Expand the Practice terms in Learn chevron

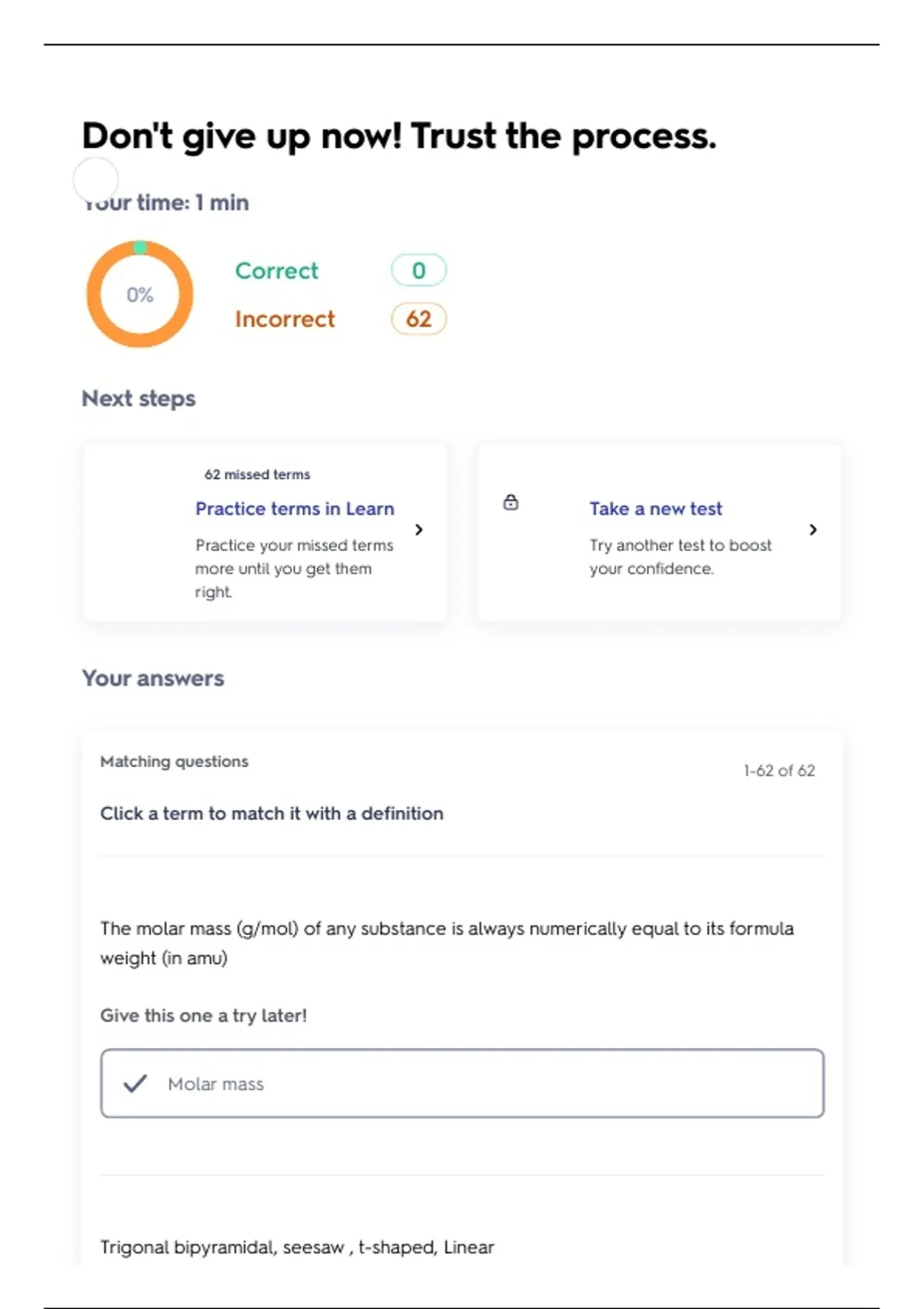click(419, 530)
